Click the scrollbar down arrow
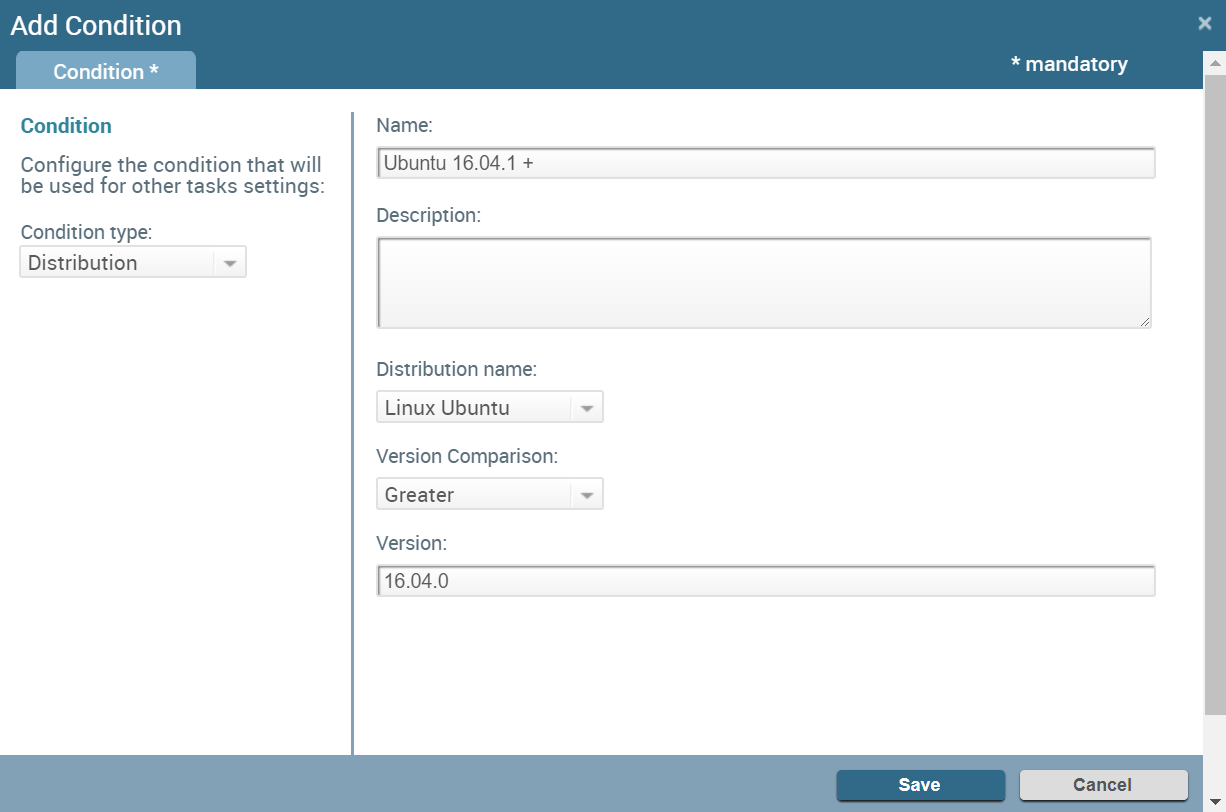 (x=1214, y=802)
